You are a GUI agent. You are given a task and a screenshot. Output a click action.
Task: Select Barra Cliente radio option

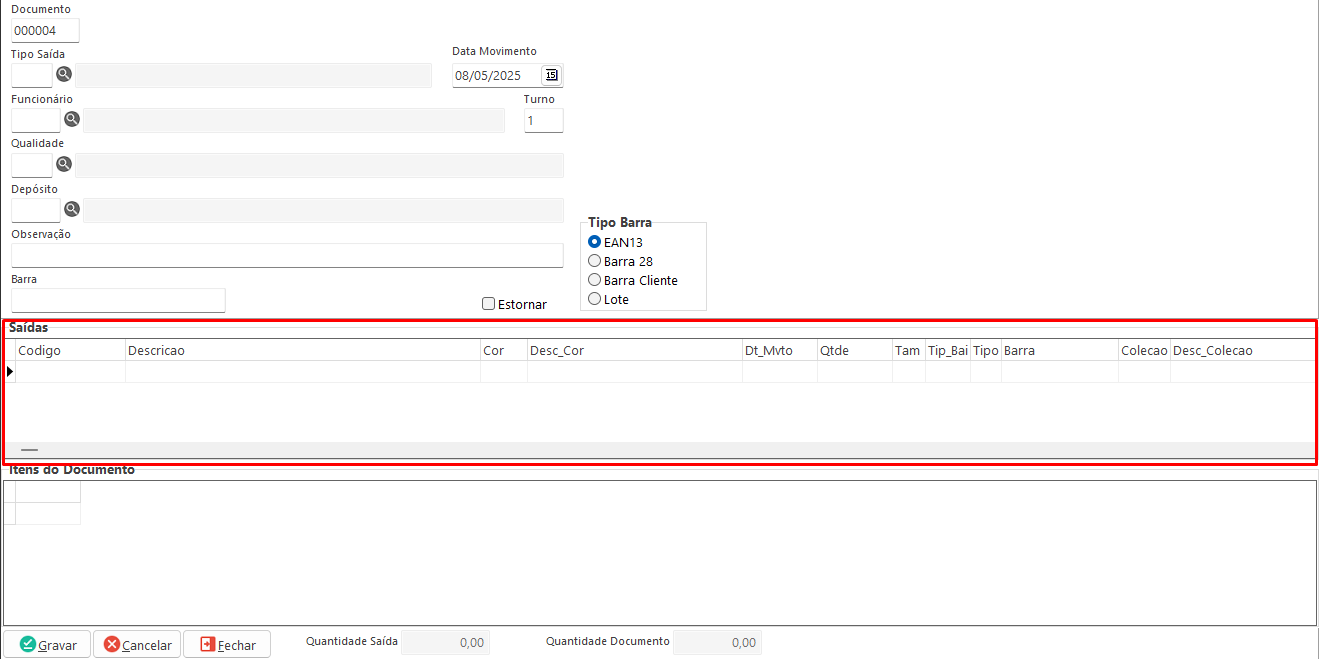(x=595, y=280)
